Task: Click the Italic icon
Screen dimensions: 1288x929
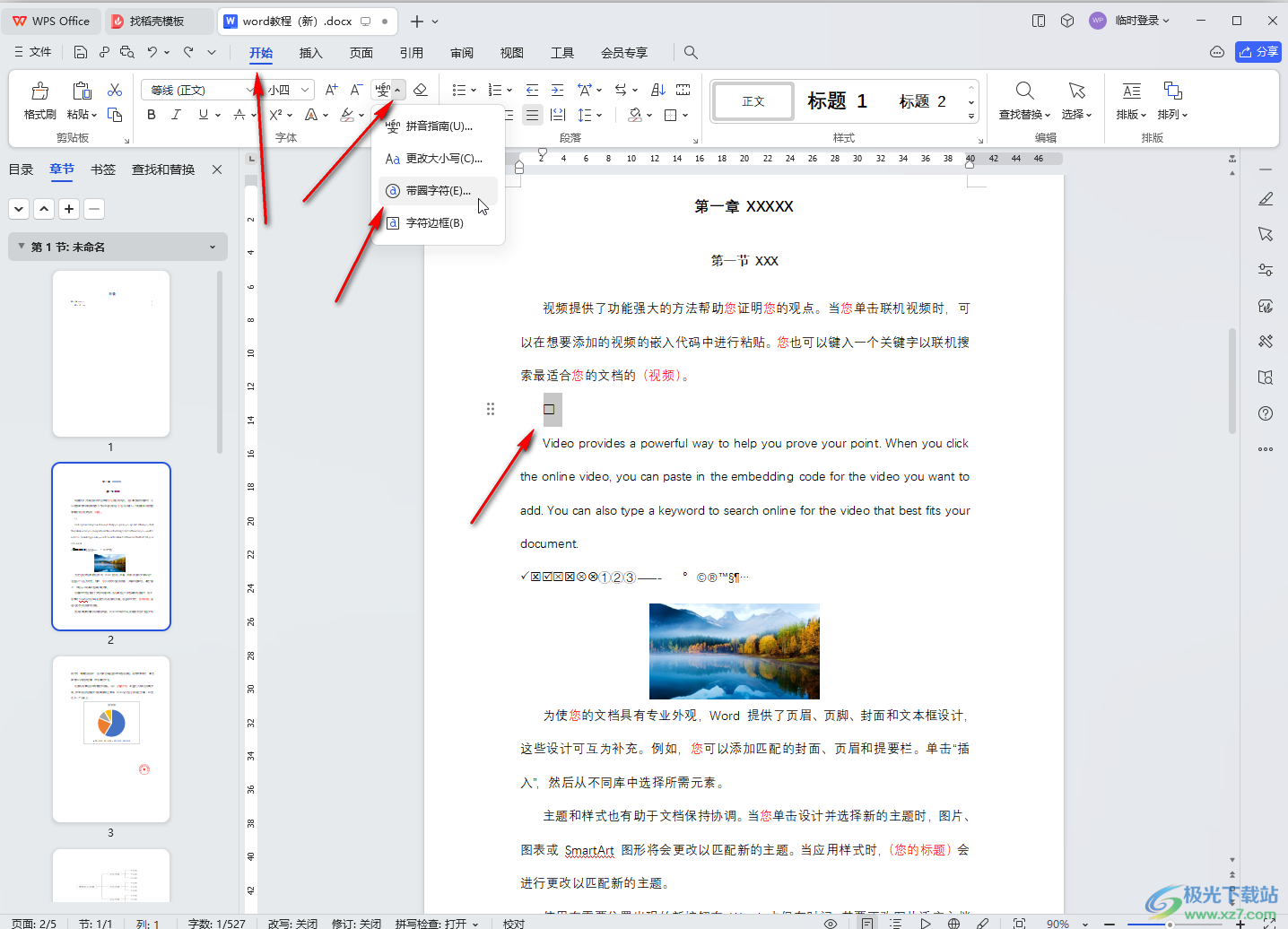Action: pos(176,114)
